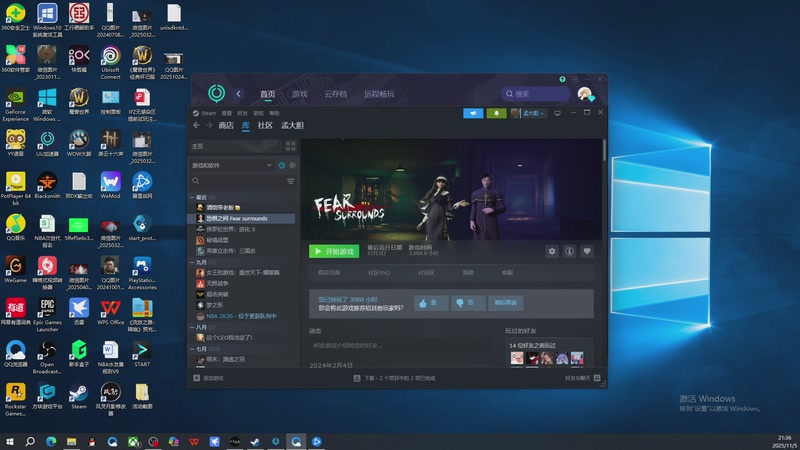Open downloads status in Steam bottom bar

(x=394, y=378)
